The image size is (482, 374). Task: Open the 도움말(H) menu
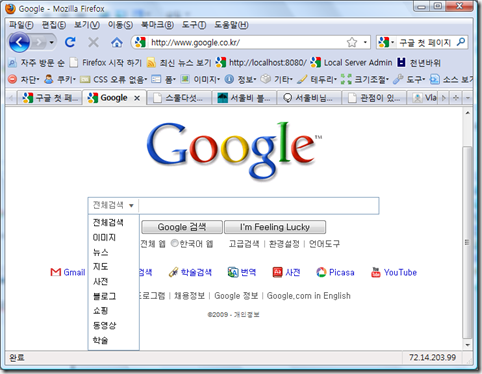tap(231, 25)
